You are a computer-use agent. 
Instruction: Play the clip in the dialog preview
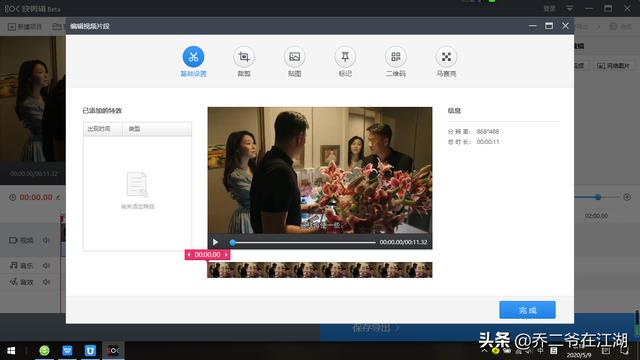pos(215,242)
